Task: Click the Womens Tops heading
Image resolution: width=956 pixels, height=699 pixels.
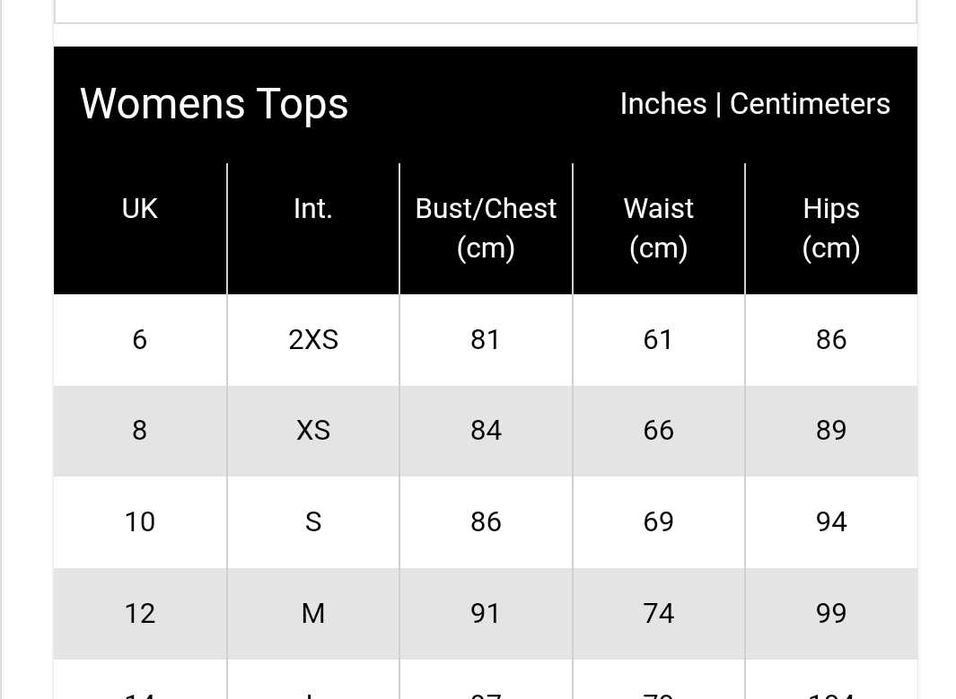Action: [214, 104]
